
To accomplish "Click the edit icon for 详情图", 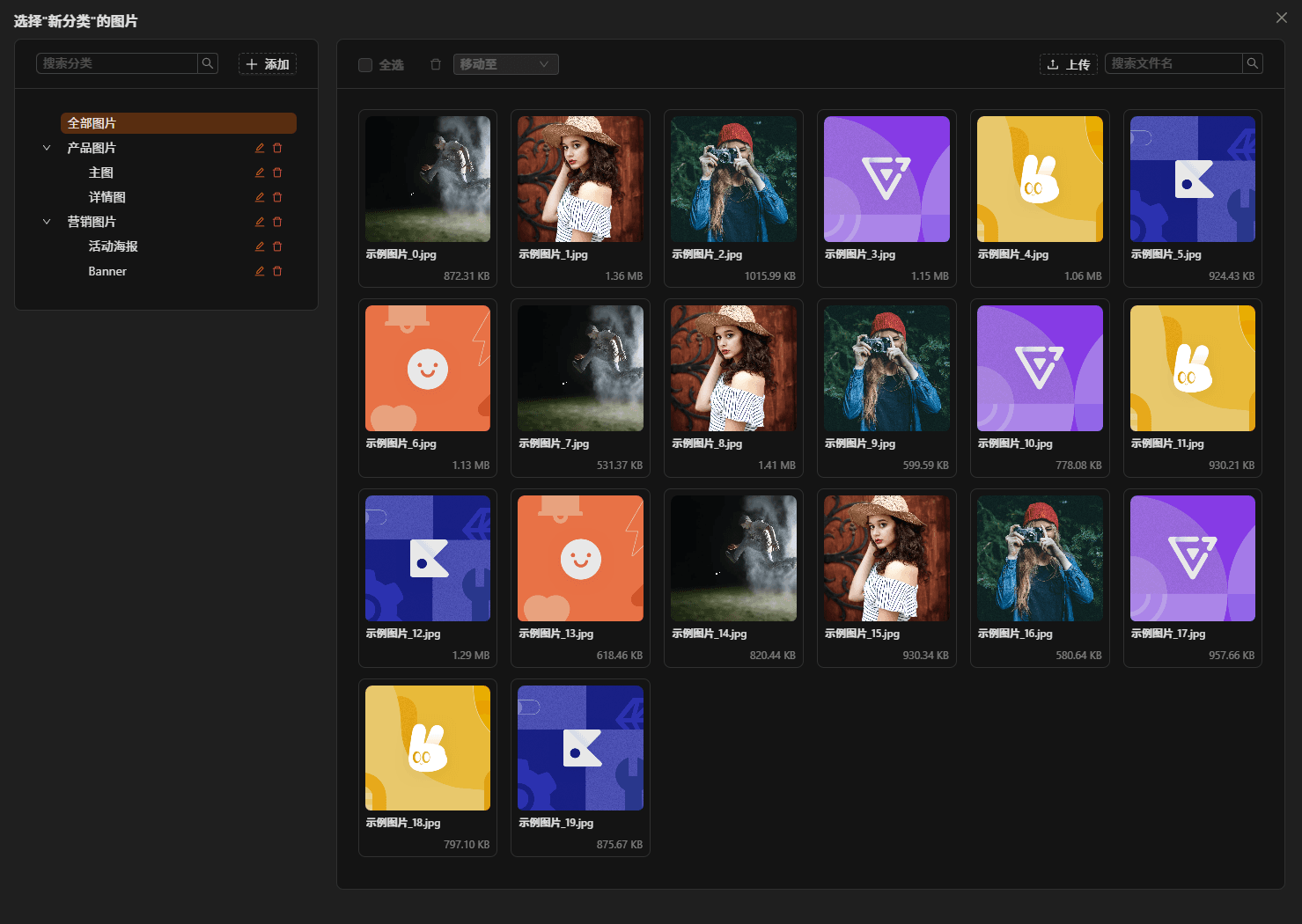I will click(260, 197).
